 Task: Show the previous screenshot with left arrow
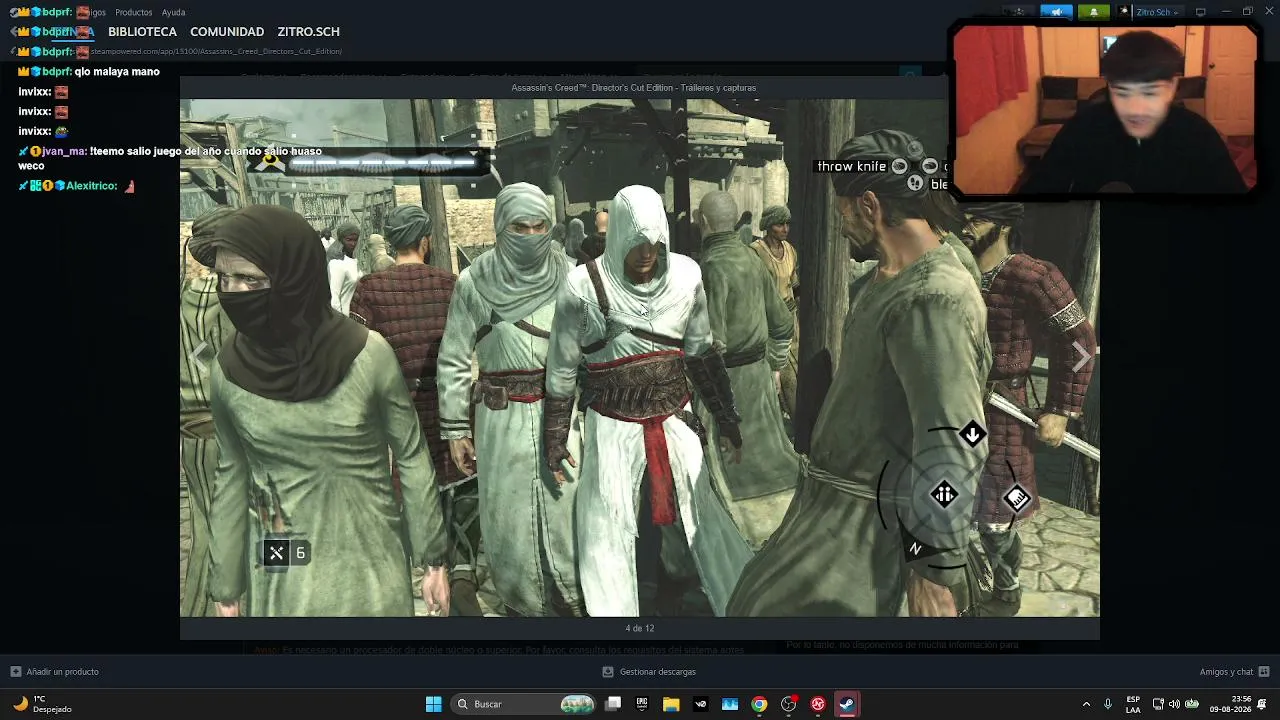point(200,356)
